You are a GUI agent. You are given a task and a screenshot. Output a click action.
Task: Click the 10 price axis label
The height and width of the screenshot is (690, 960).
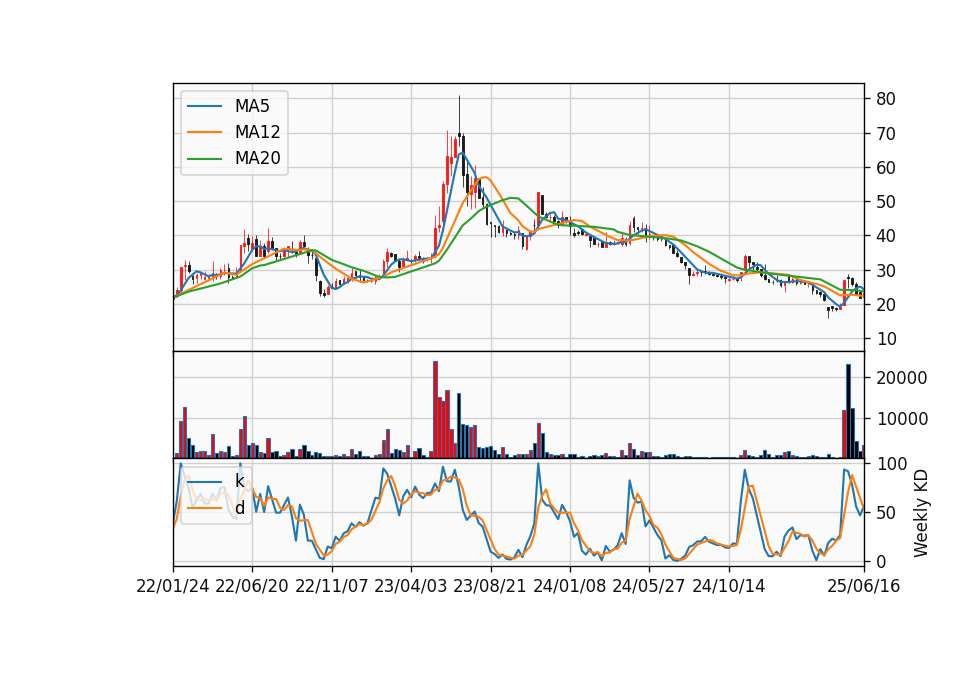(x=886, y=339)
